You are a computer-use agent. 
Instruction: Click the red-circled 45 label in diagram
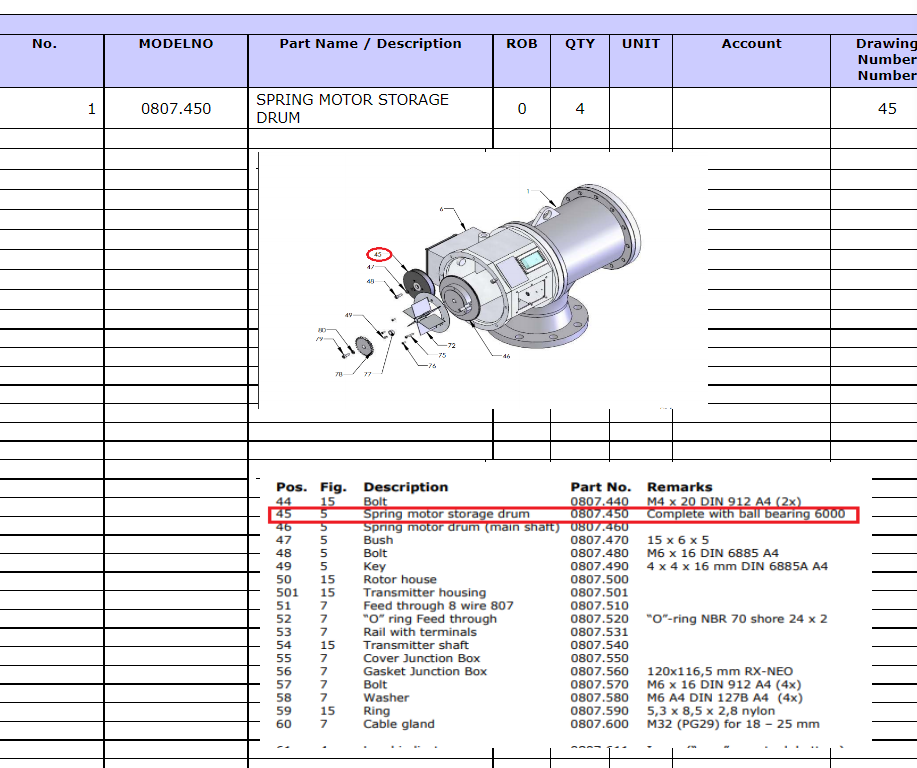pyautogui.click(x=379, y=254)
